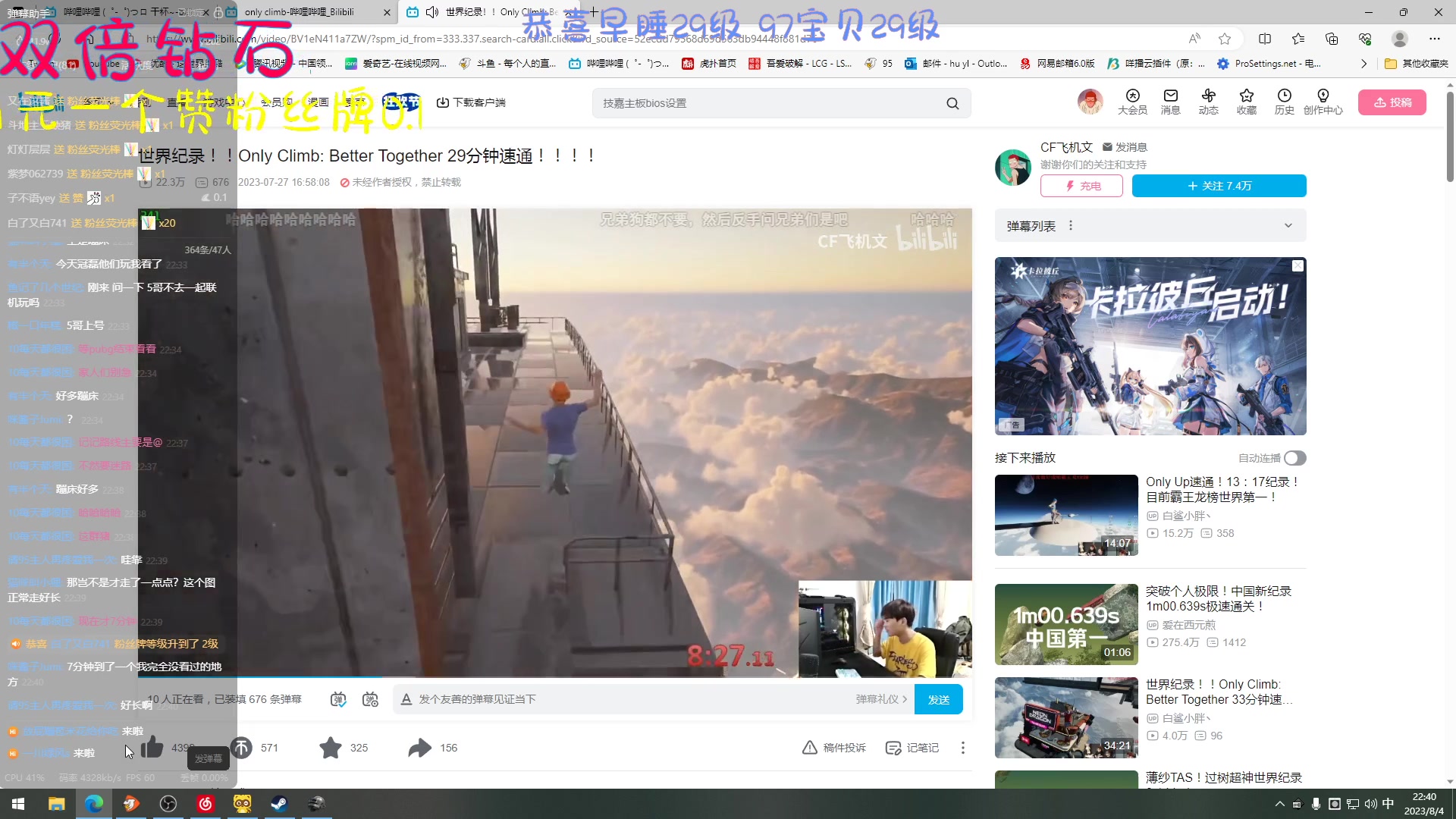Open Only Up速通 13:17纪录 video thumbnail
This screenshot has height=819, width=1456.
coord(1066,515)
